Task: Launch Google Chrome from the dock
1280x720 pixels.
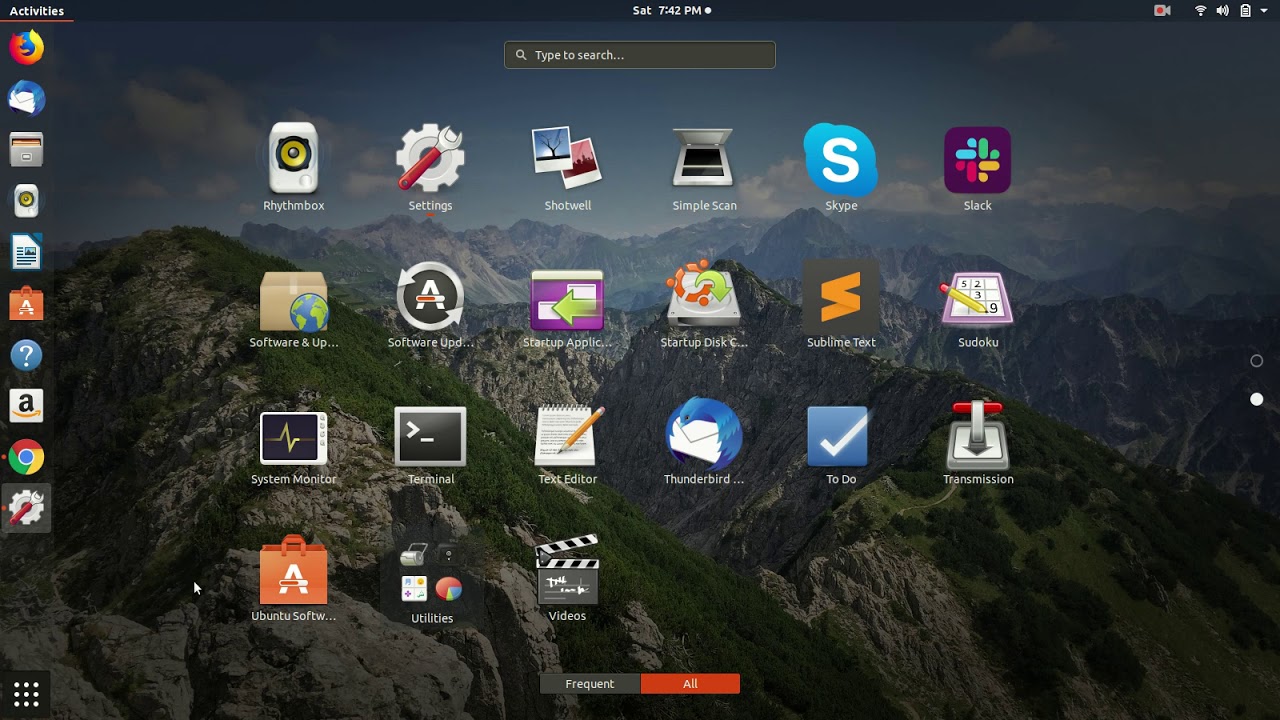Action: point(27,457)
